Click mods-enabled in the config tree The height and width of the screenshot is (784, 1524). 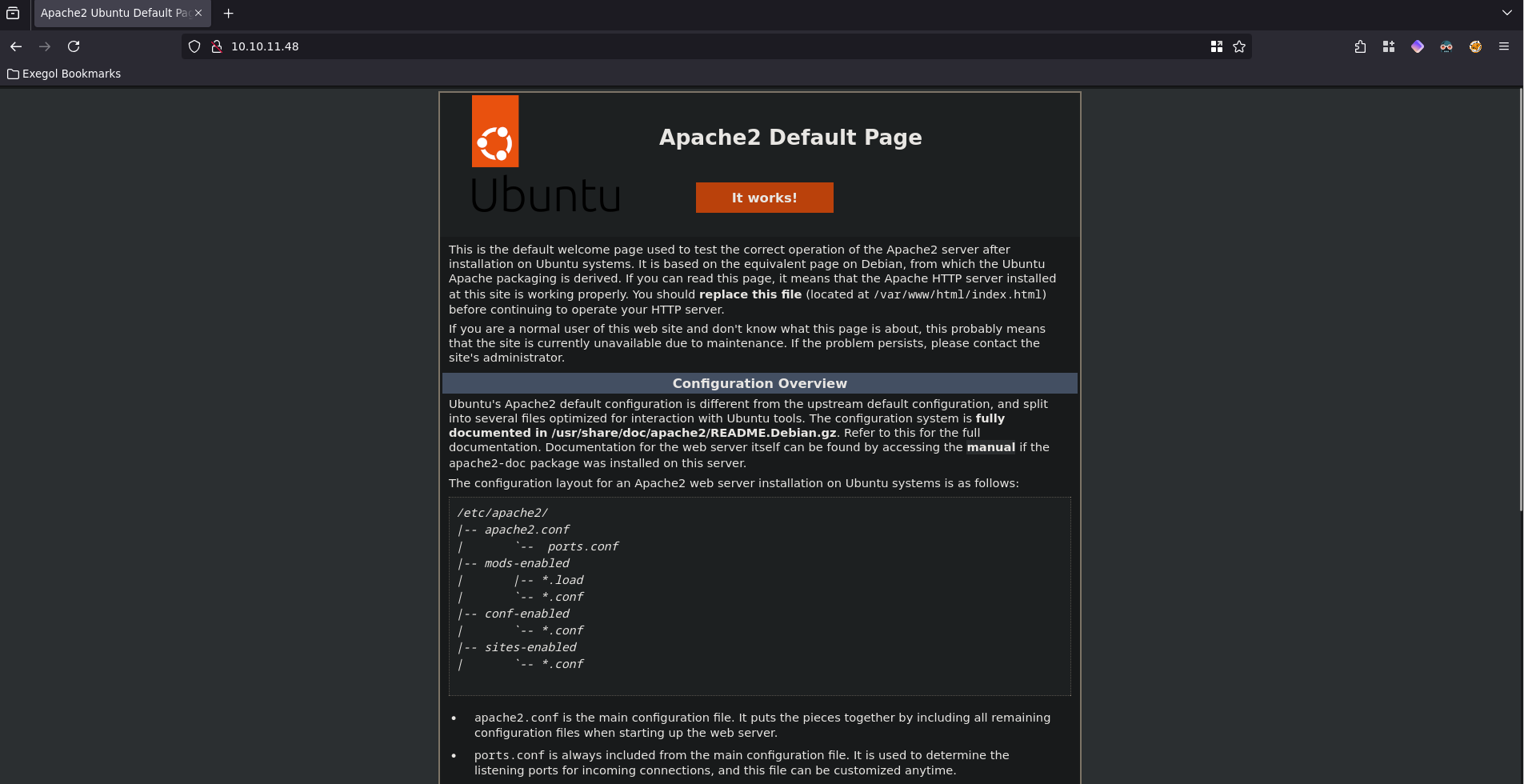pos(526,563)
